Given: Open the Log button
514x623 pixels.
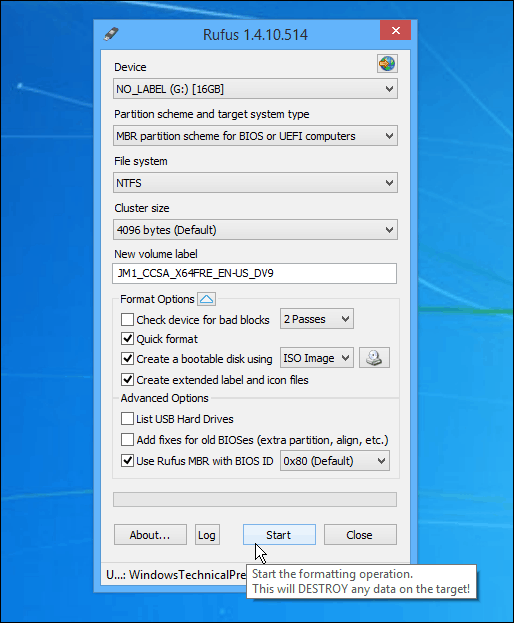Looking at the screenshot, I should coord(207,535).
